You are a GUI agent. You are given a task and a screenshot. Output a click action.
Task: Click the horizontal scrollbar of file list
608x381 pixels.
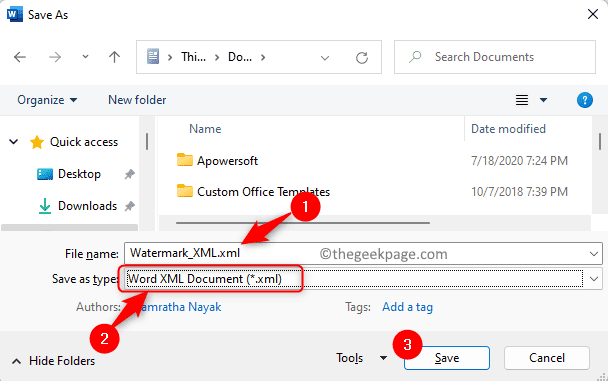(x=303, y=223)
